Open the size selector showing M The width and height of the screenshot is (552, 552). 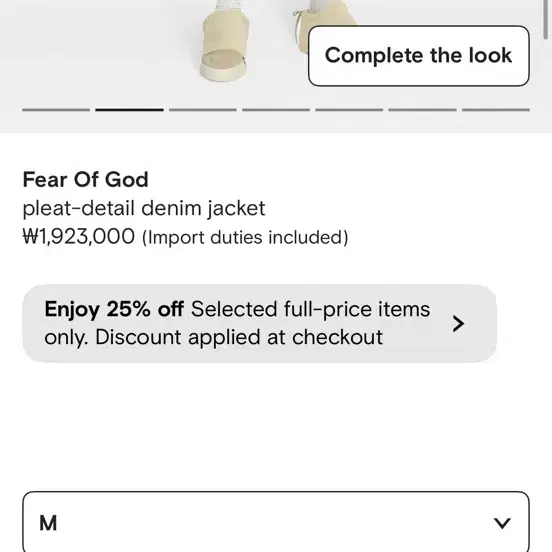(276, 522)
